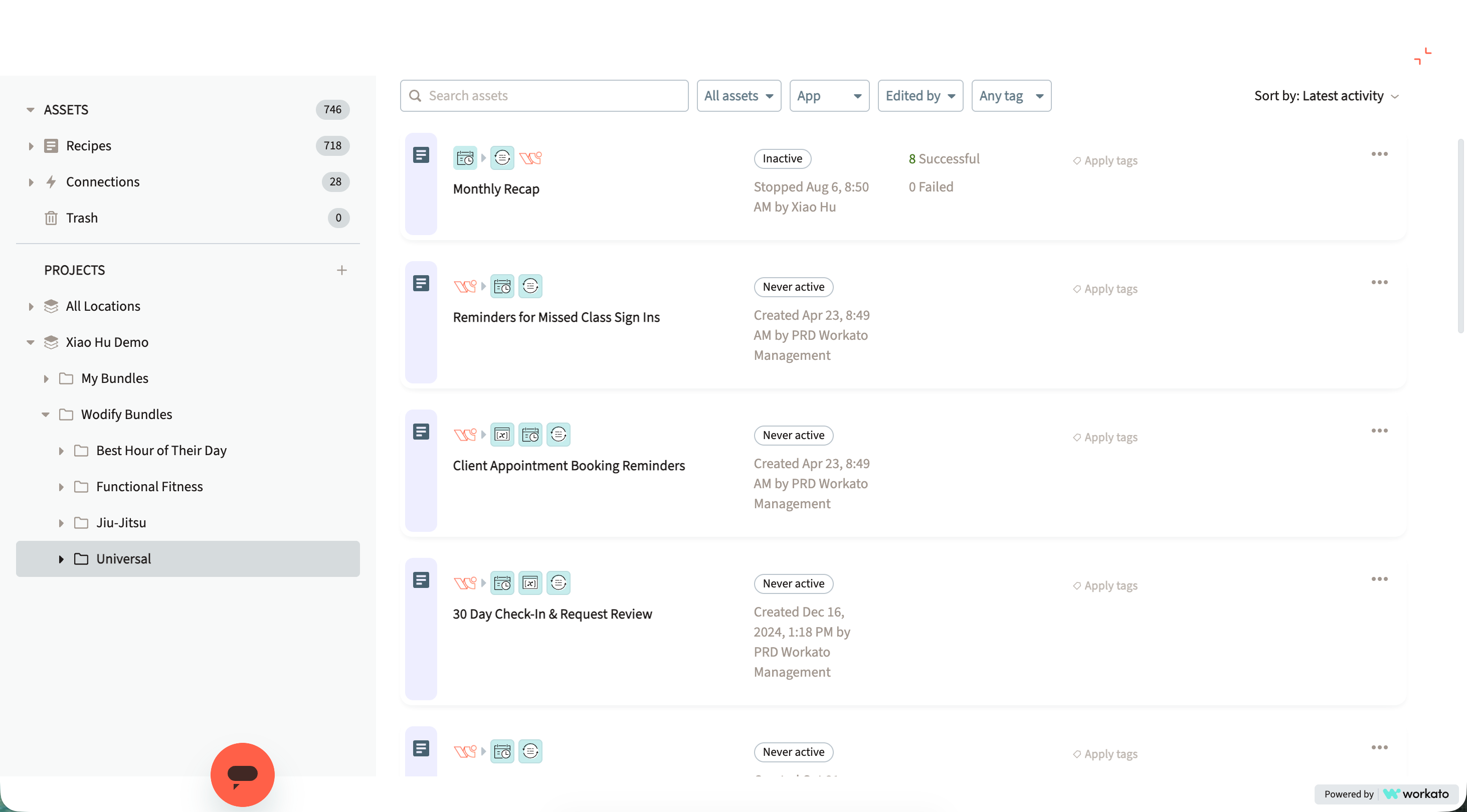Expand the Universal folder arrow
Screen dimensions: 1467x812
[x=61, y=559]
